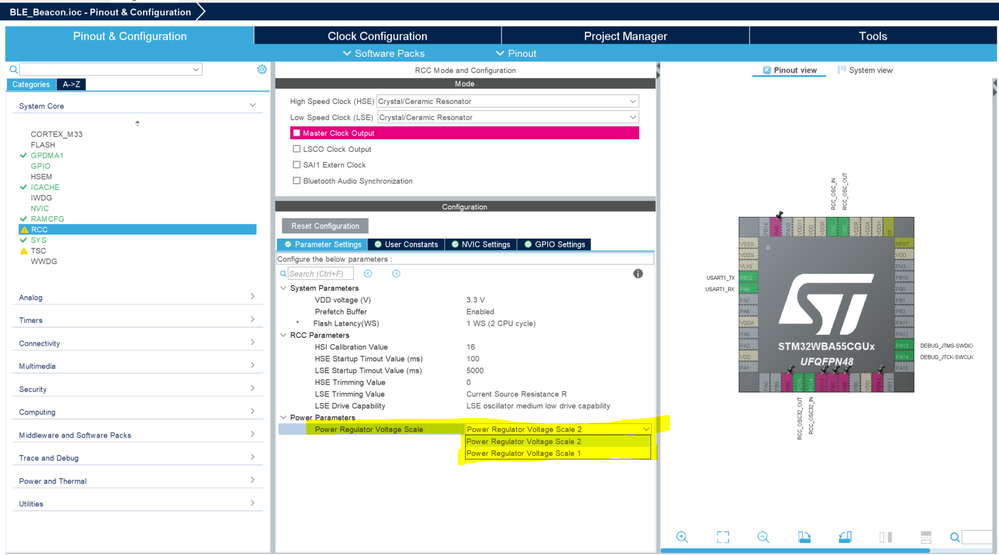Go to next parameter search result

tap(396, 273)
